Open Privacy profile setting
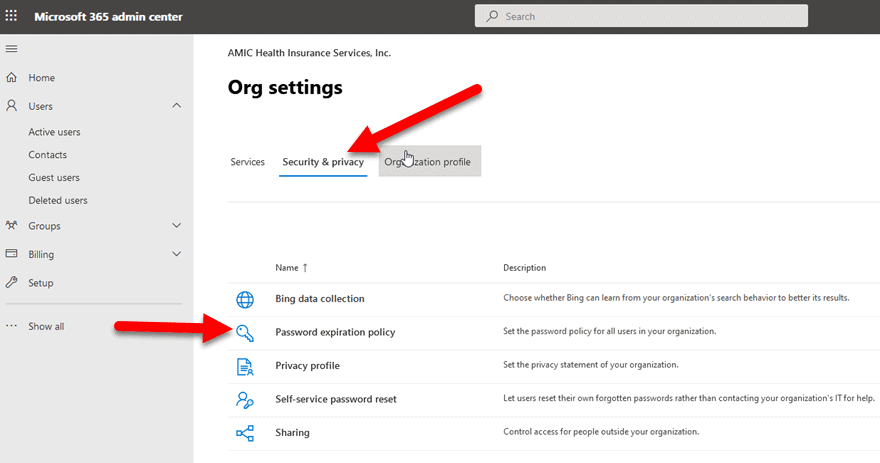880x463 pixels. tap(308, 365)
